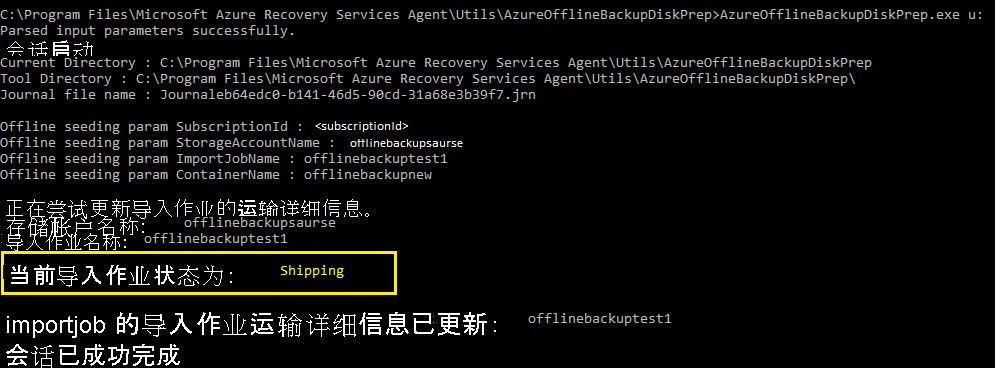Click the <subscriptionId> placeholder value

pyautogui.click(x=362, y=126)
